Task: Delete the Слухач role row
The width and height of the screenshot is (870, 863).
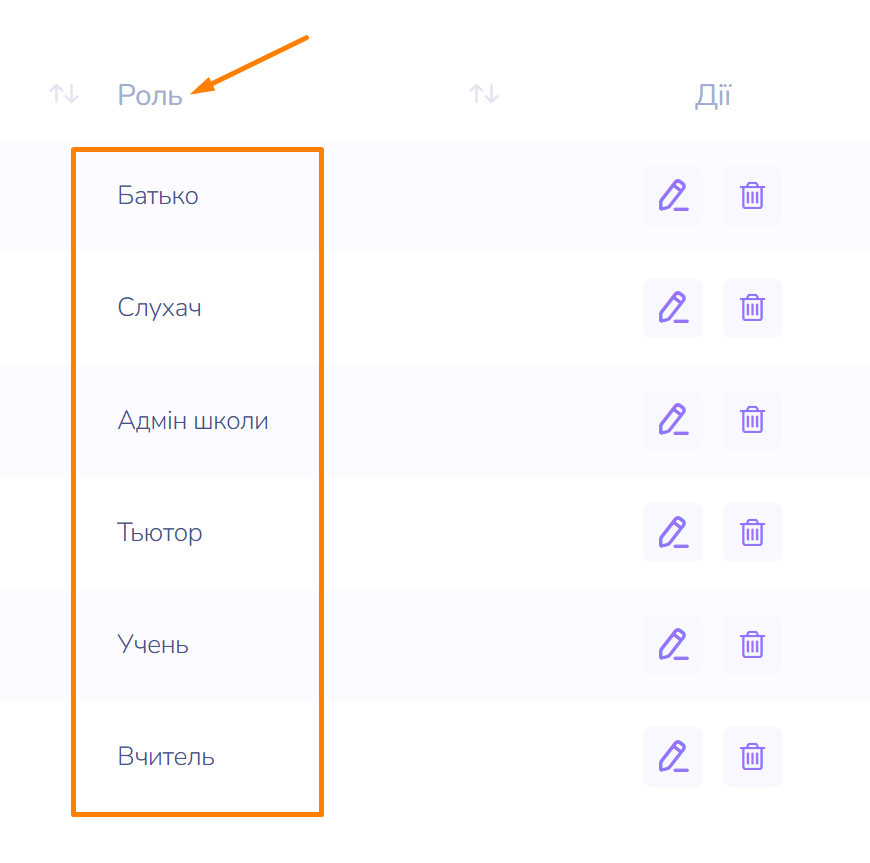Action: coord(752,308)
